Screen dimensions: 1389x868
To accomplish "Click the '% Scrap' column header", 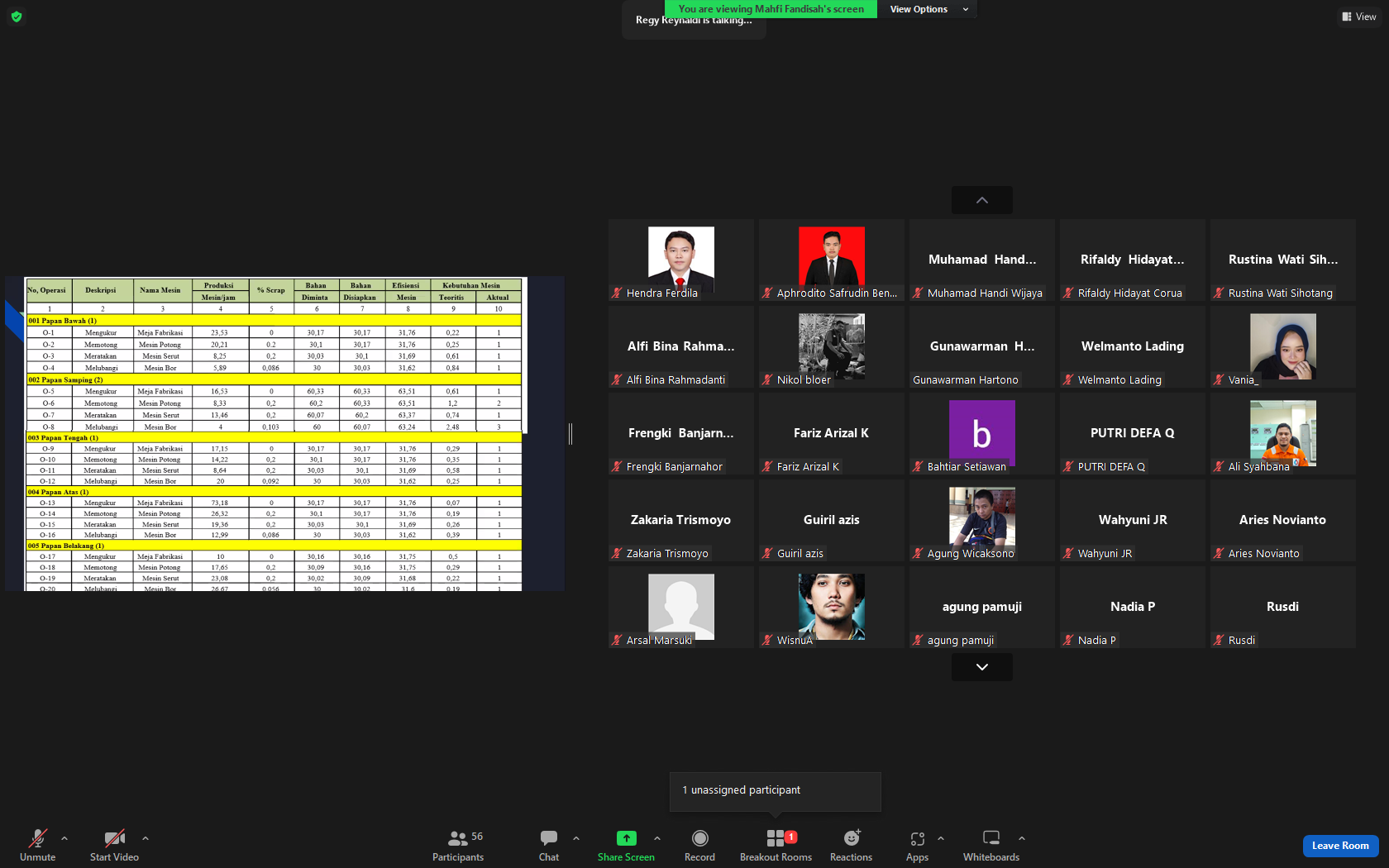I will pyautogui.click(x=271, y=290).
